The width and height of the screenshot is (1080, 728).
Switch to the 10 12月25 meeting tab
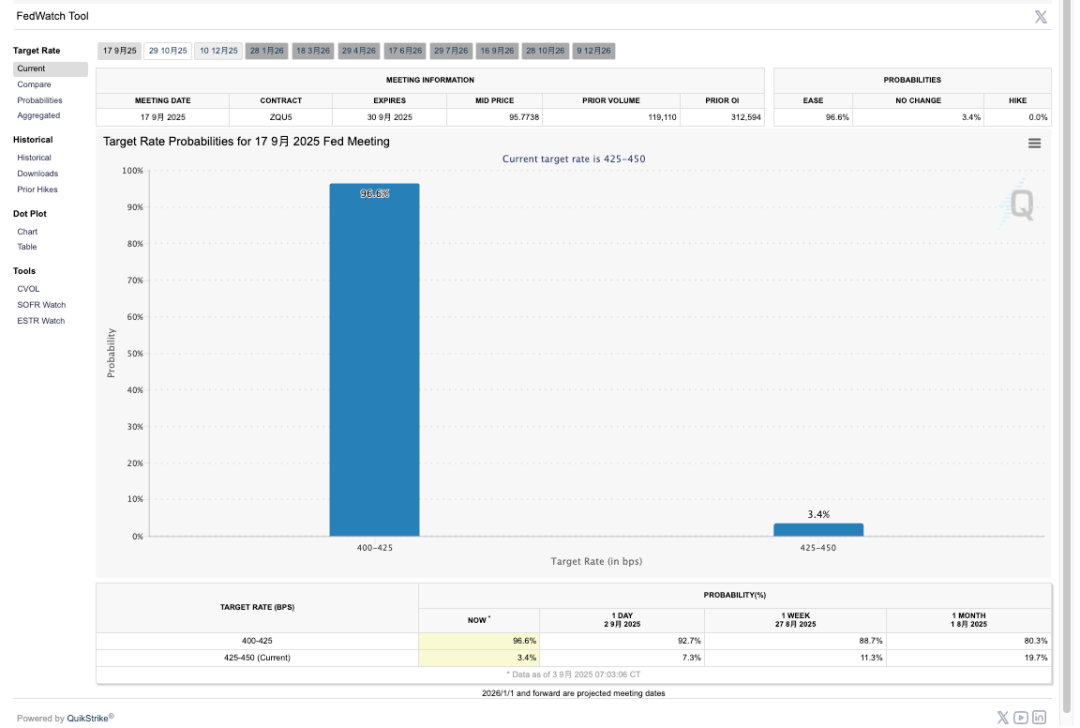click(x=218, y=51)
